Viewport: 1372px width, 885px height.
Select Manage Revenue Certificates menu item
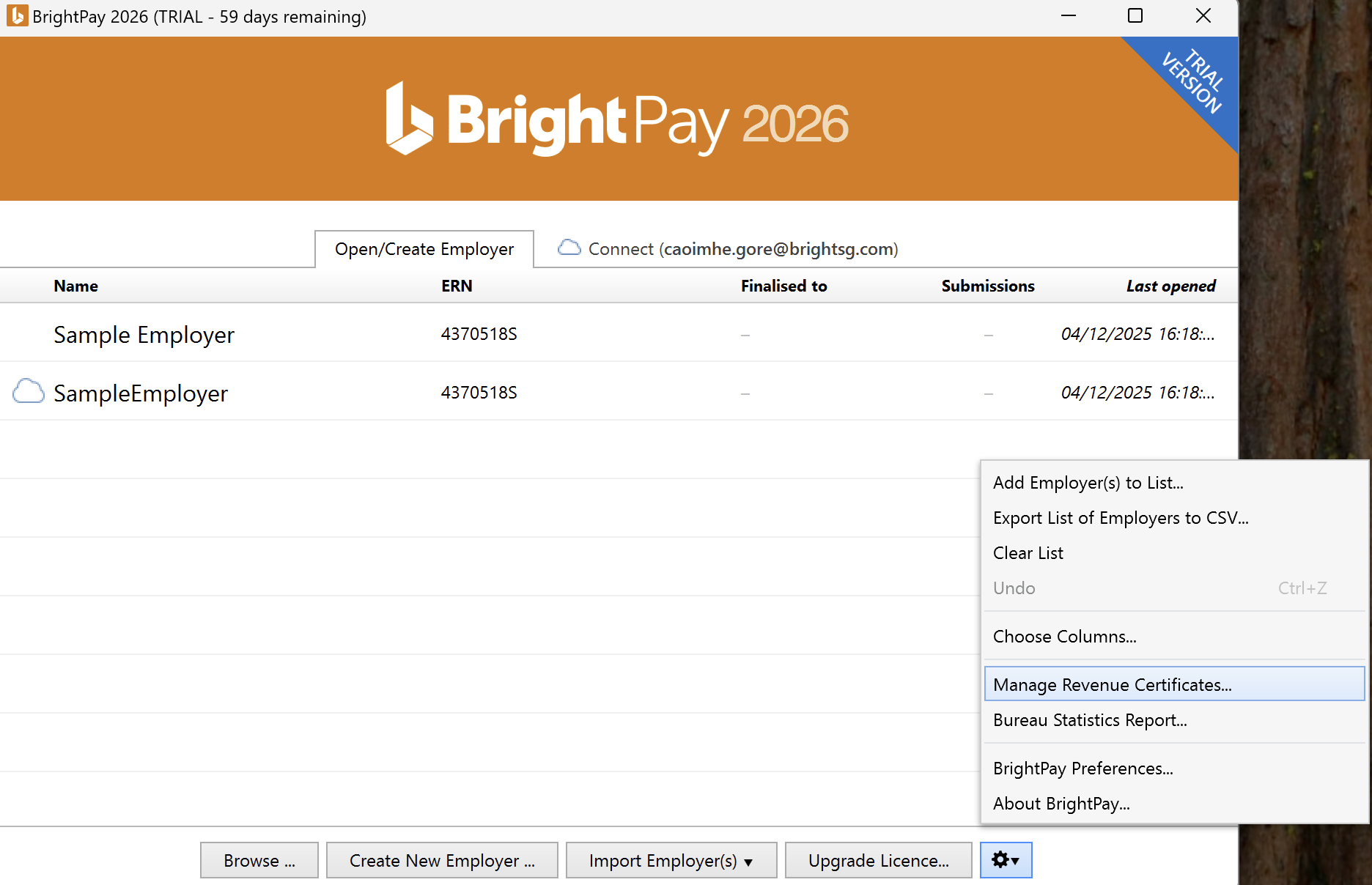point(1112,684)
